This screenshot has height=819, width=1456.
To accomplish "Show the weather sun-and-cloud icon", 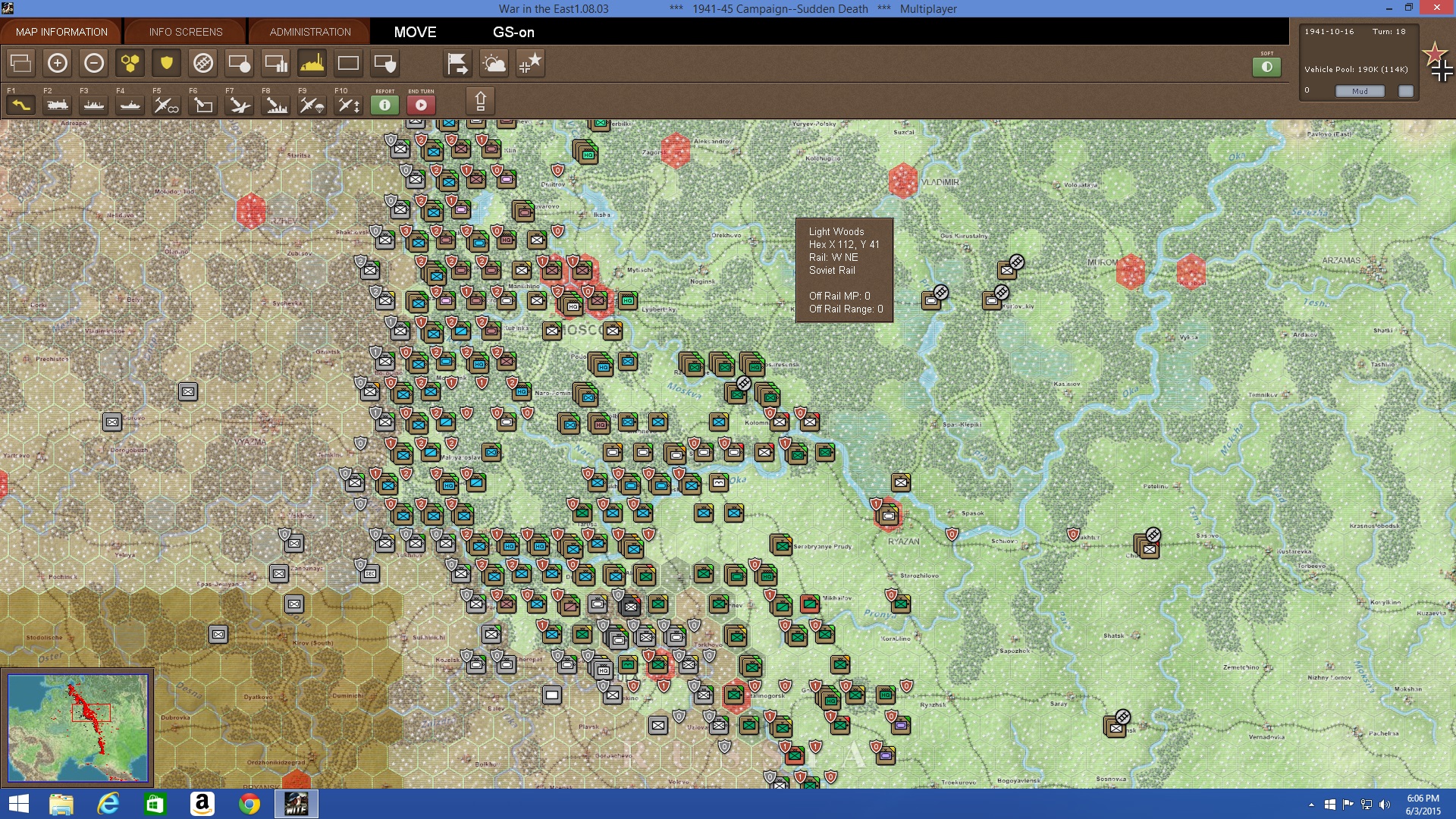I will (494, 63).
